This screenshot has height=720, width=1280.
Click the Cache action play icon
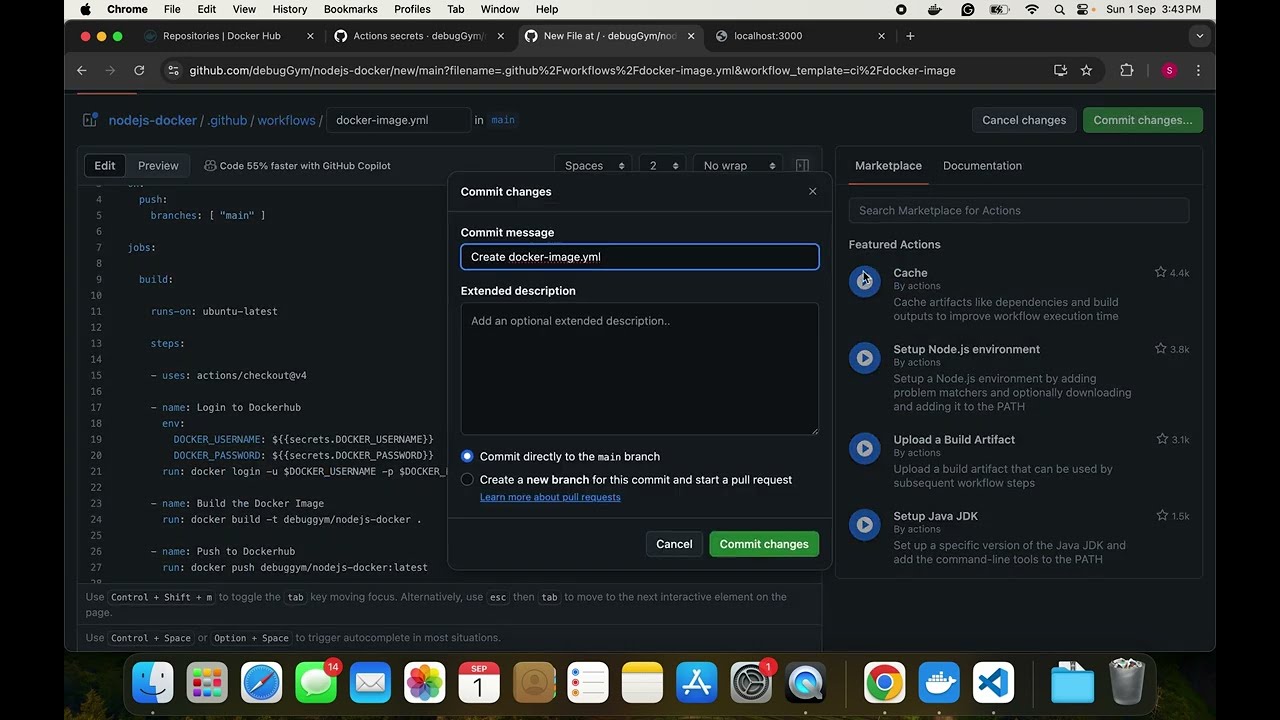click(x=865, y=281)
